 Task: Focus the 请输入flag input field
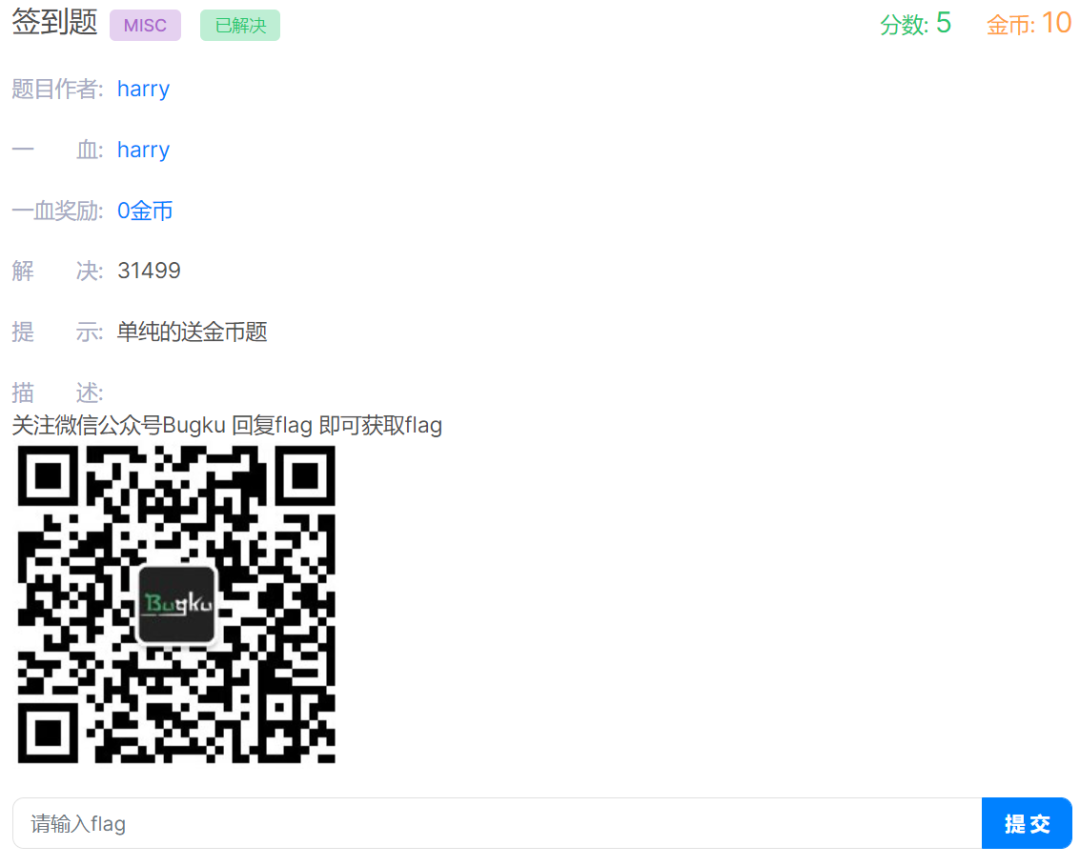[x=497, y=823]
